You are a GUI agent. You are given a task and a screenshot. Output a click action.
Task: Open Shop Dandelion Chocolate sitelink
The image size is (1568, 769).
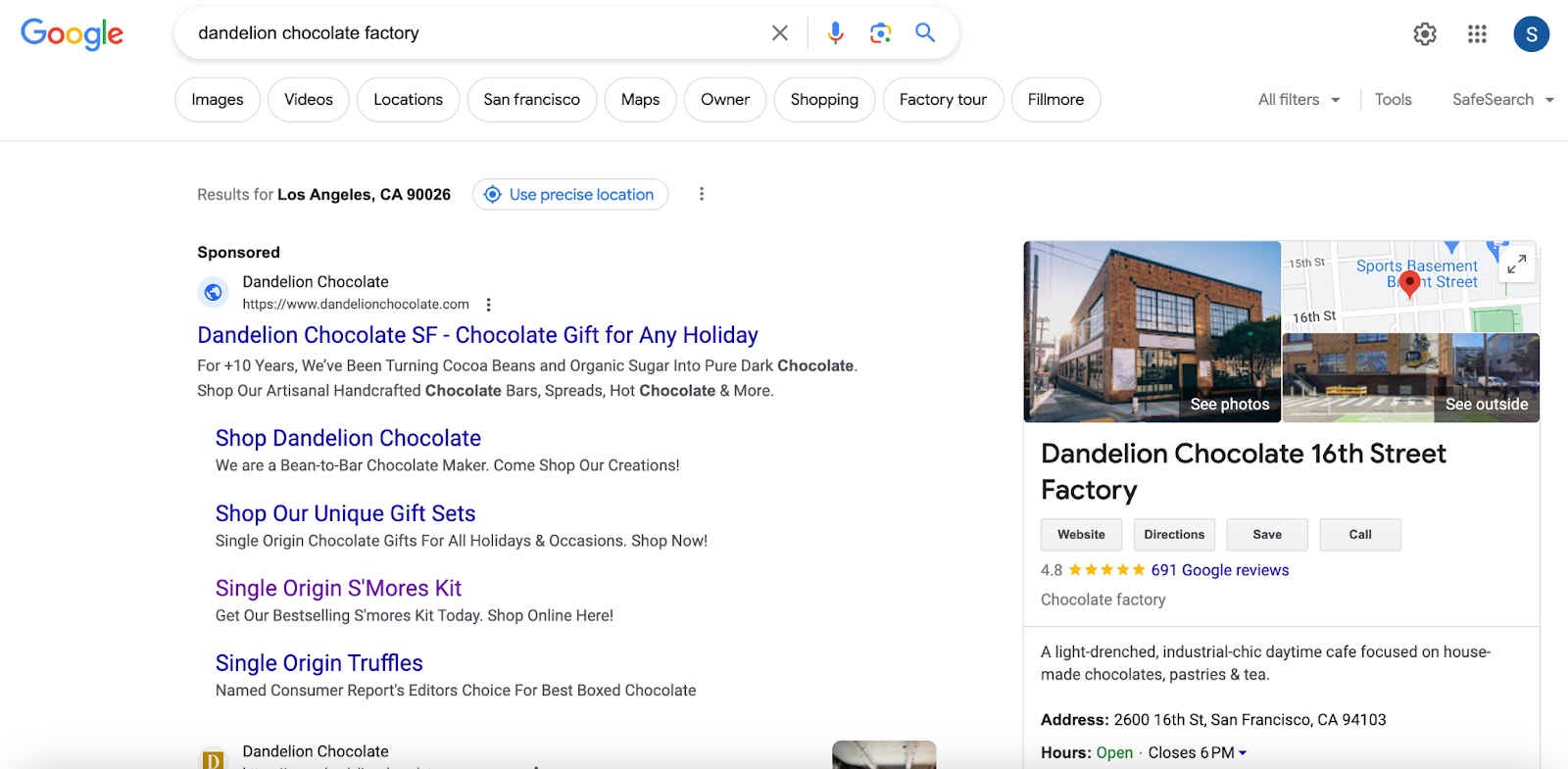[x=348, y=438]
